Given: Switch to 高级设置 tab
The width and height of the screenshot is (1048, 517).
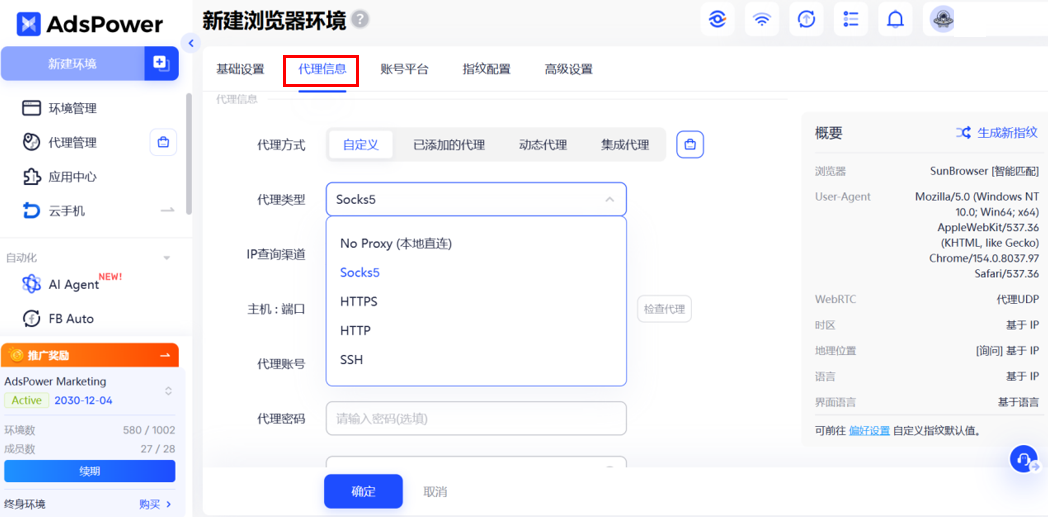Looking at the screenshot, I should pyautogui.click(x=568, y=69).
